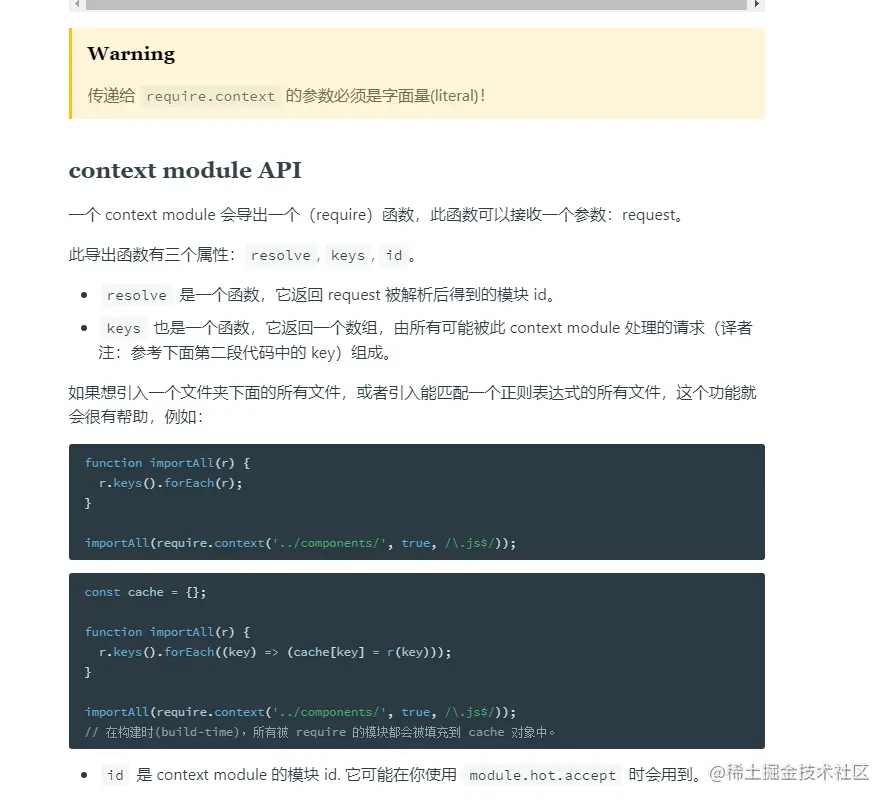This screenshot has width=892, height=805.
Task: Click the Warning heading in yellow box
Action: [x=131, y=54]
